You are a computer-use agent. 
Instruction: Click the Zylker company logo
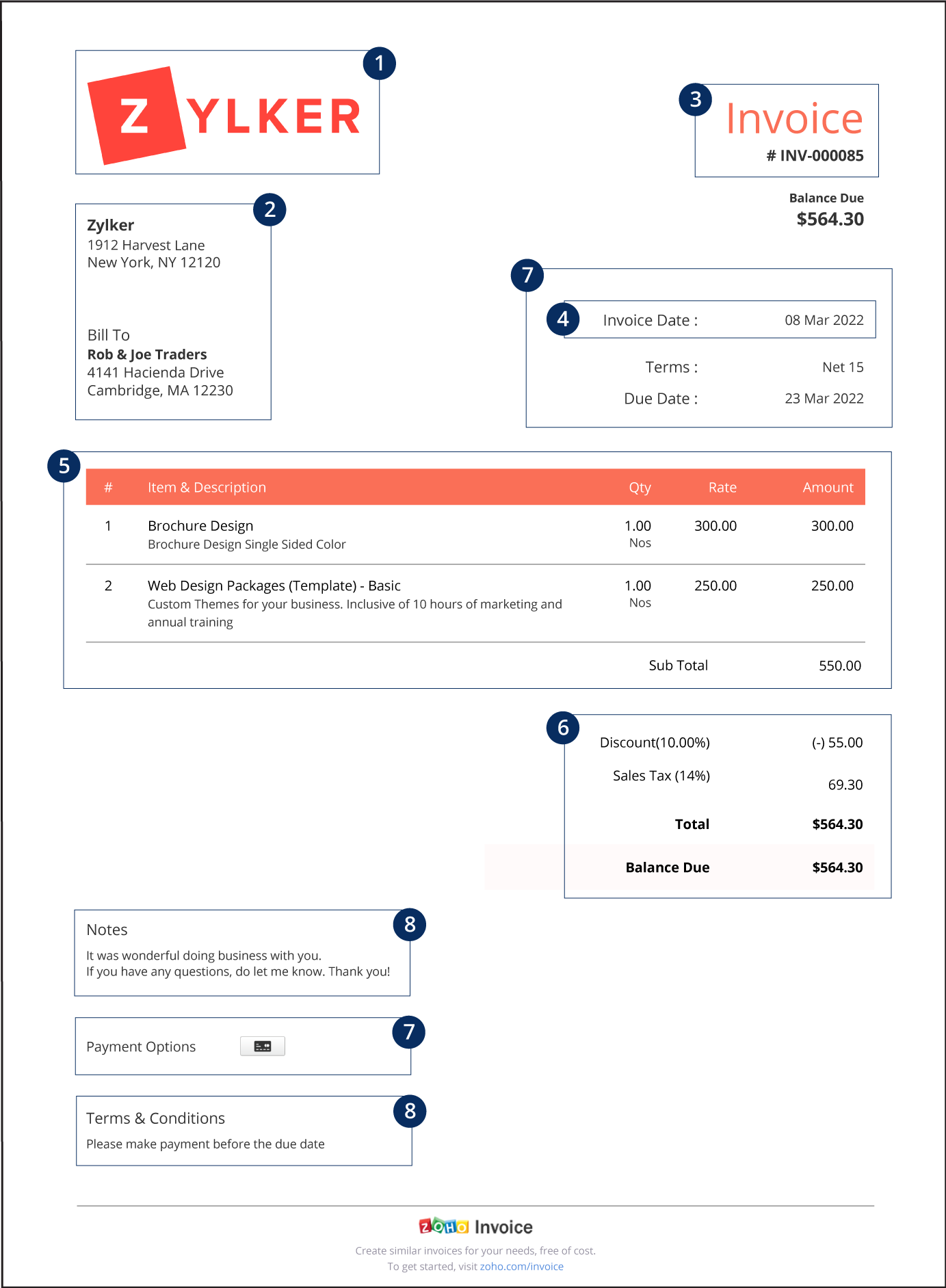pos(224,115)
